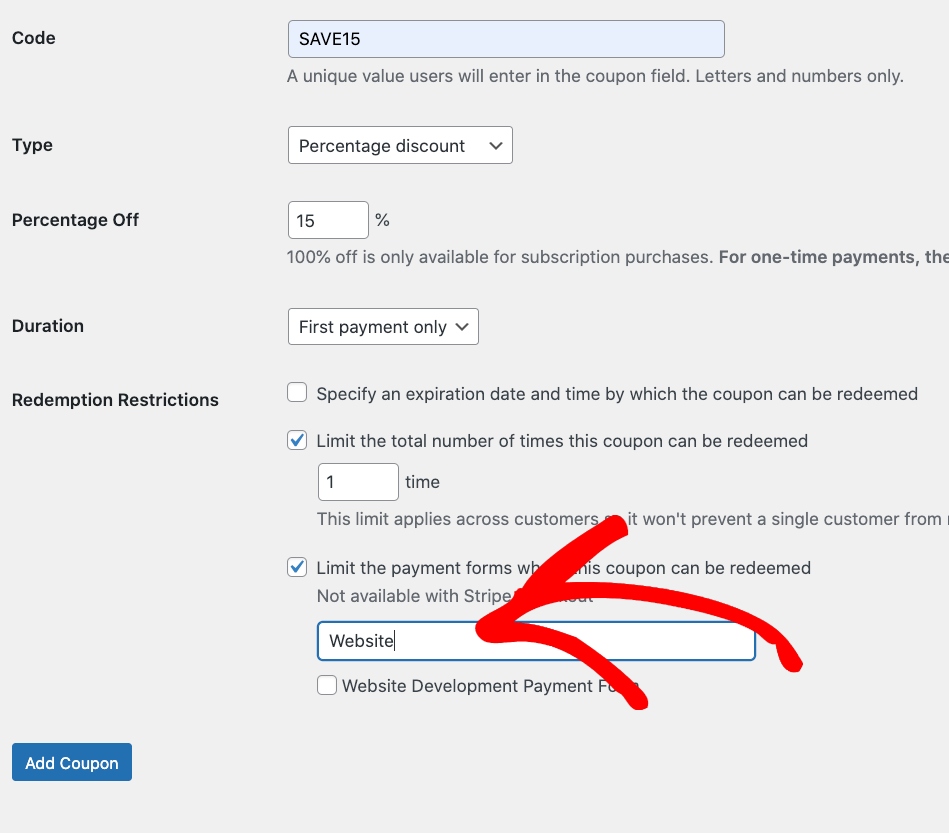Click the Redemption Restrictions heading
This screenshot has width=949, height=833.
click(x=115, y=400)
